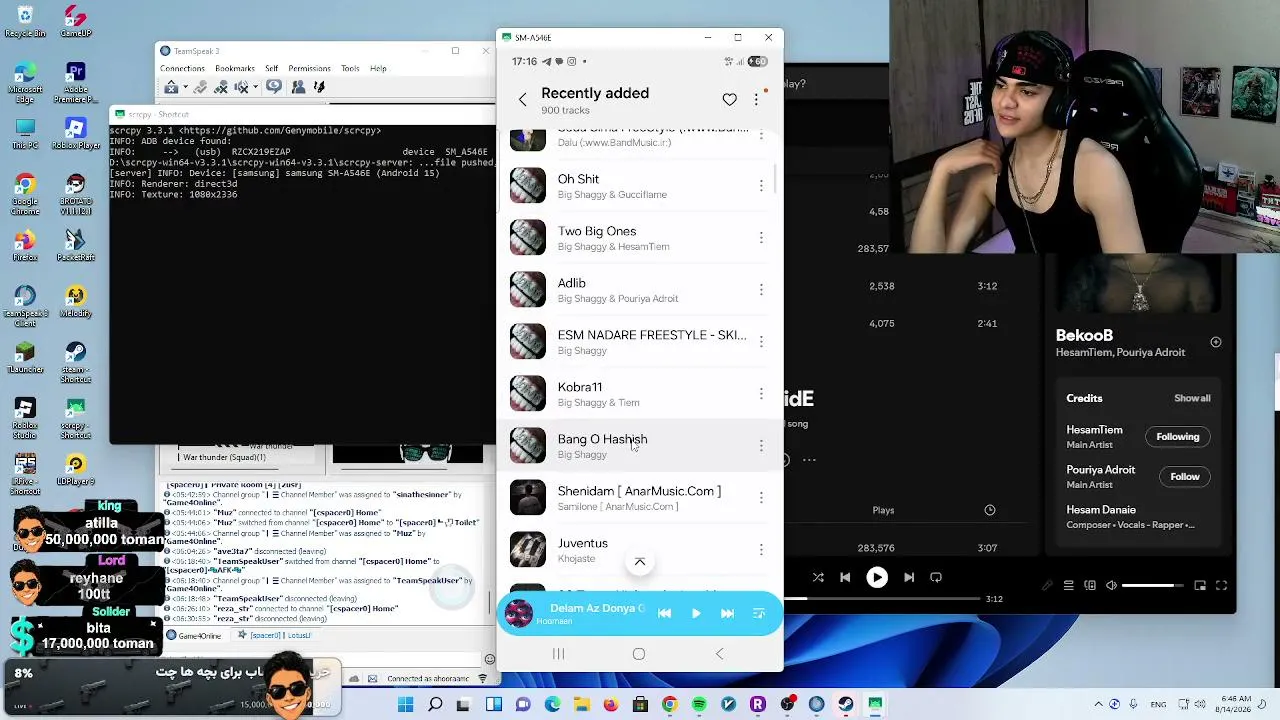This screenshot has height=720, width=1280.
Task: Show hidden system tray icons
Action: click(1099, 704)
